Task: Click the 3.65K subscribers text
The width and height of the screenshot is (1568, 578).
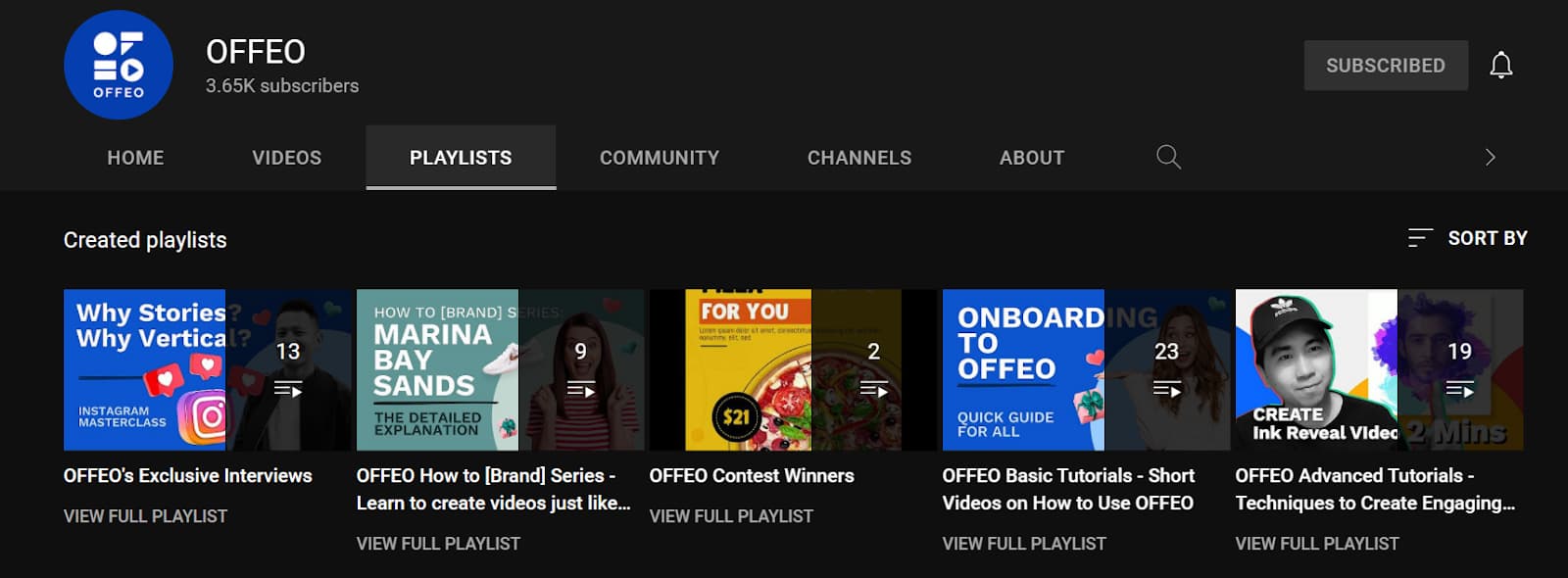Action: click(282, 86)
